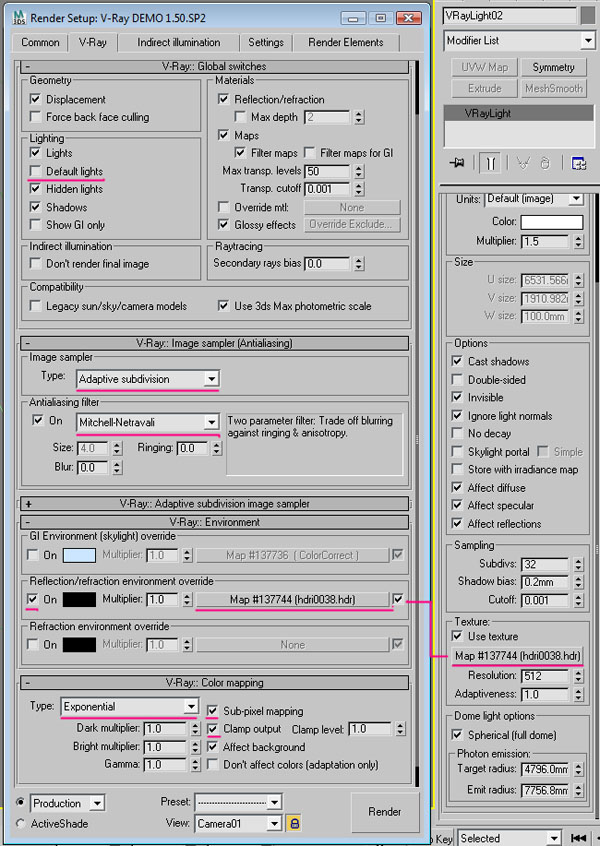Collapse the V-Ray Global switches rollout
Image resolution: width=600 pixels, height=846 pixels.
click(214, 66)
